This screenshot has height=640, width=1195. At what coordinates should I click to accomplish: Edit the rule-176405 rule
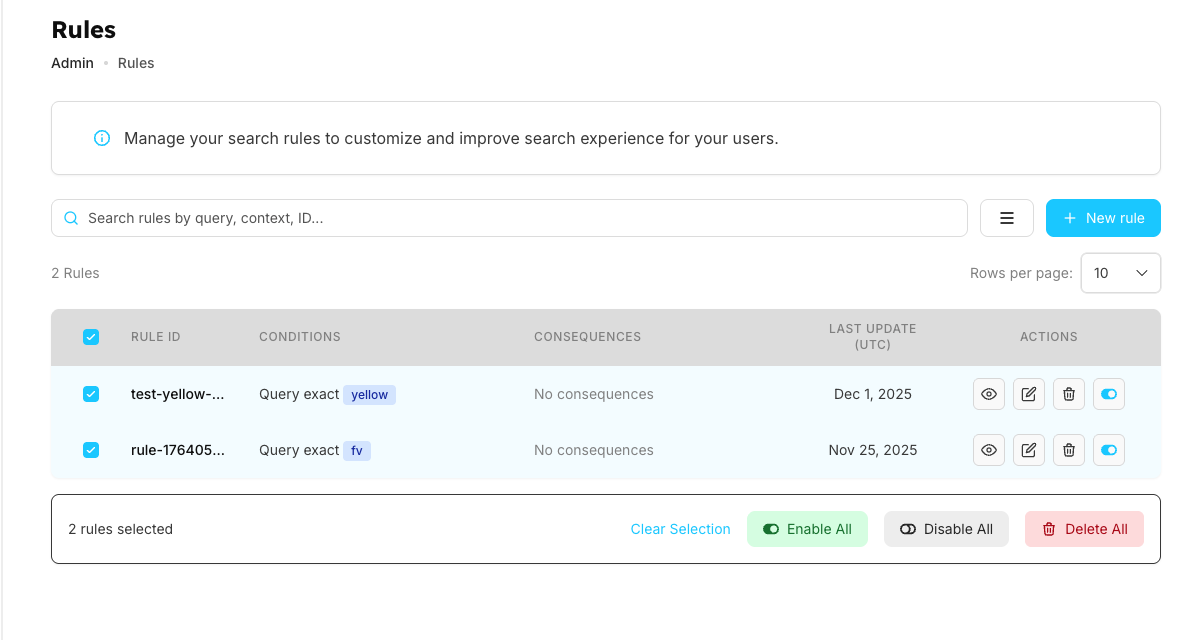click(x=1029, y=450)
